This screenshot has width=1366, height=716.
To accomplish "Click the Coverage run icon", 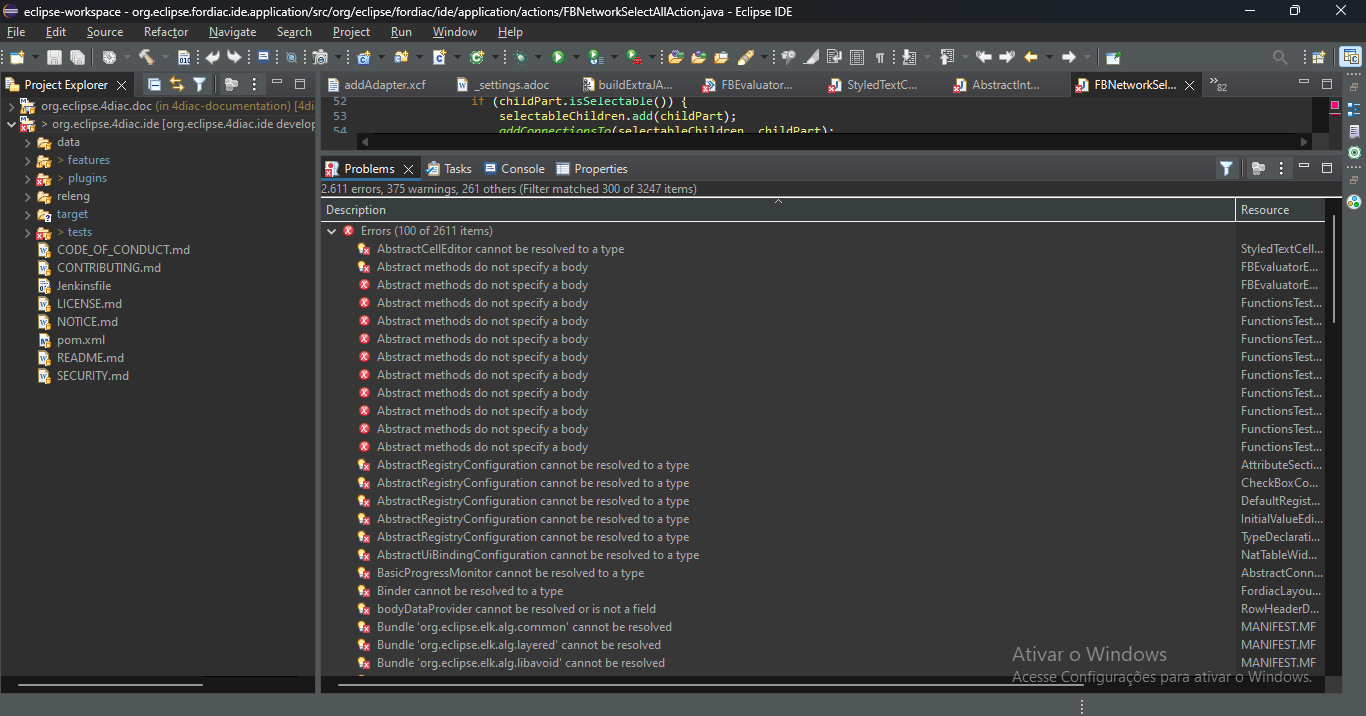I will (595, 57).
